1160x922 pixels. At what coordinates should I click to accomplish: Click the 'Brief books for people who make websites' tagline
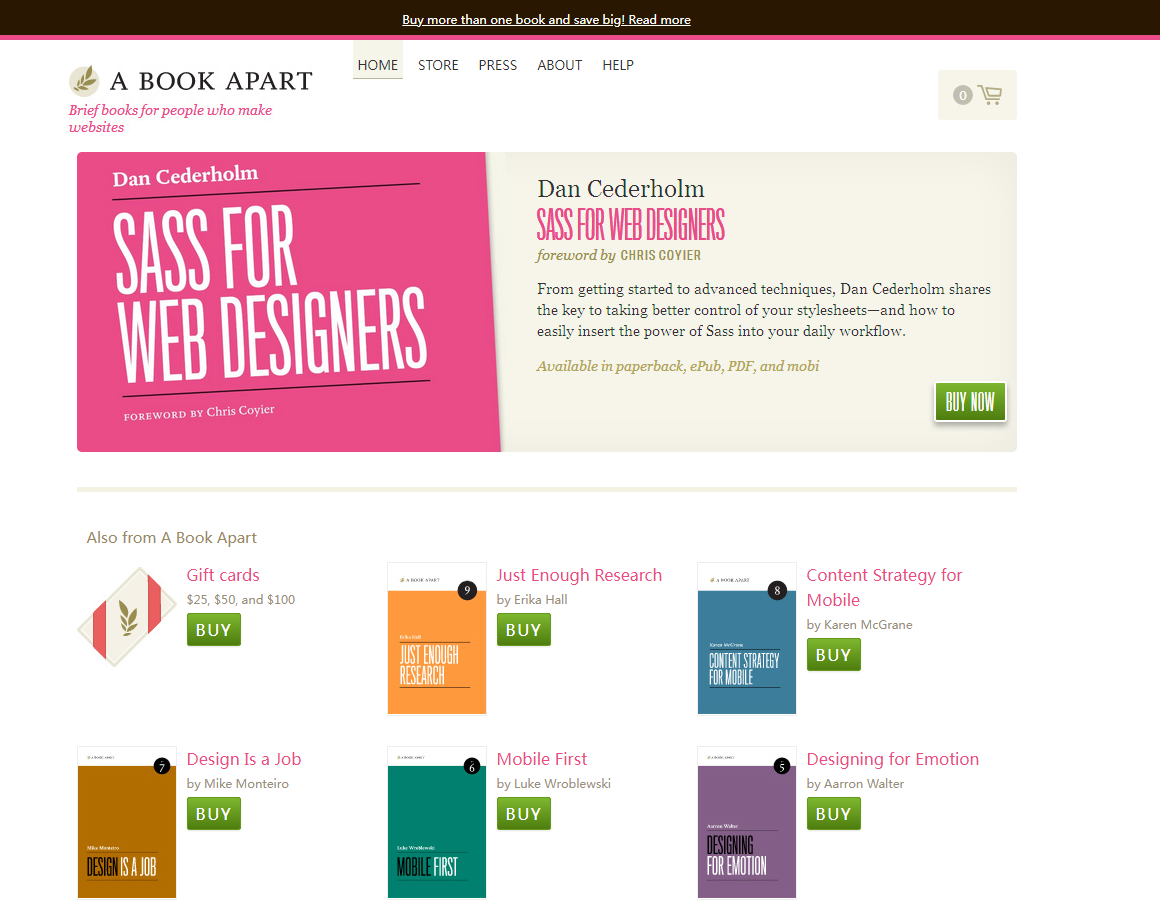pyautogui.click(x=170, y=118)
